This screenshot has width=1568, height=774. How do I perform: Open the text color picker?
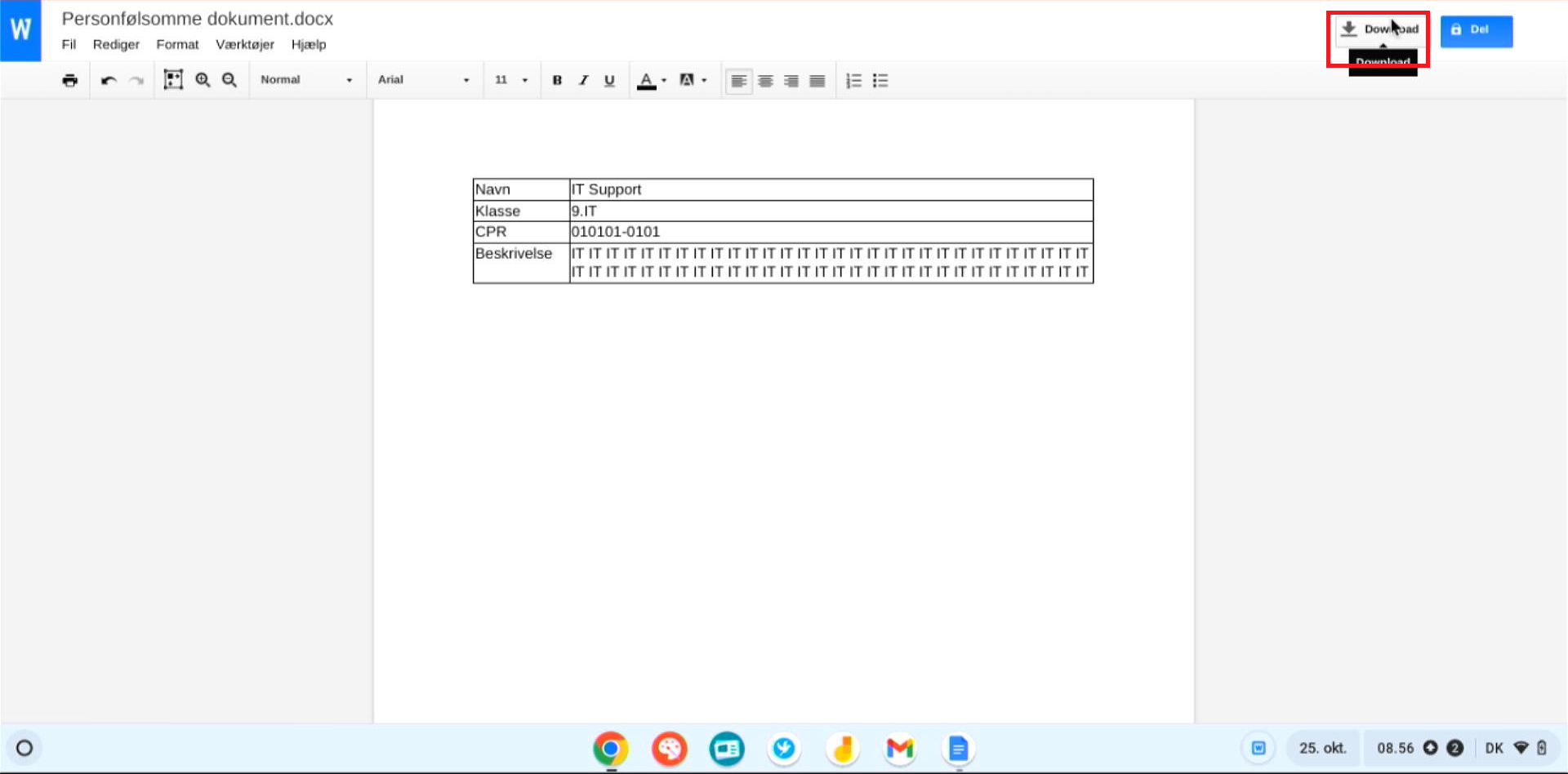click(x=652, y=80)
